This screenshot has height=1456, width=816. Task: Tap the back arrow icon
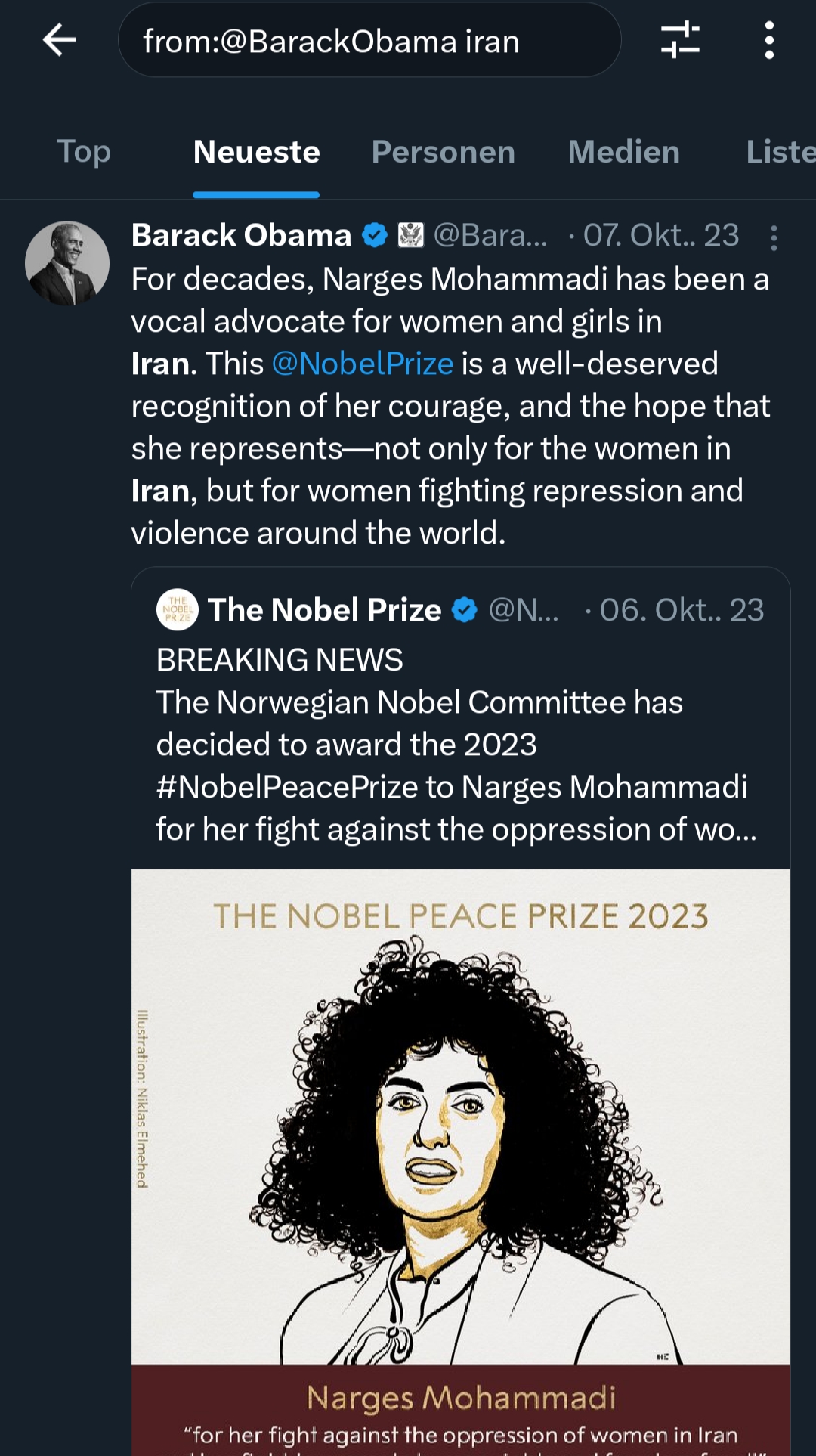pos(60,40)
